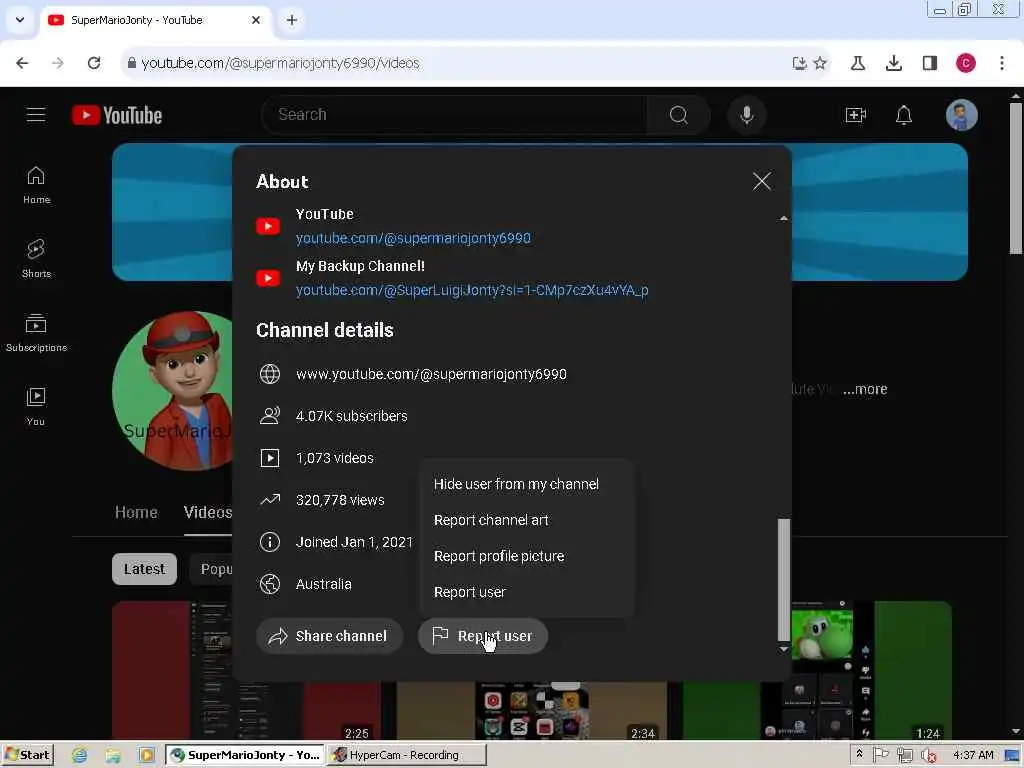
Task: Open Internet Explorer taskbar icon
Action: pos(80,755)
